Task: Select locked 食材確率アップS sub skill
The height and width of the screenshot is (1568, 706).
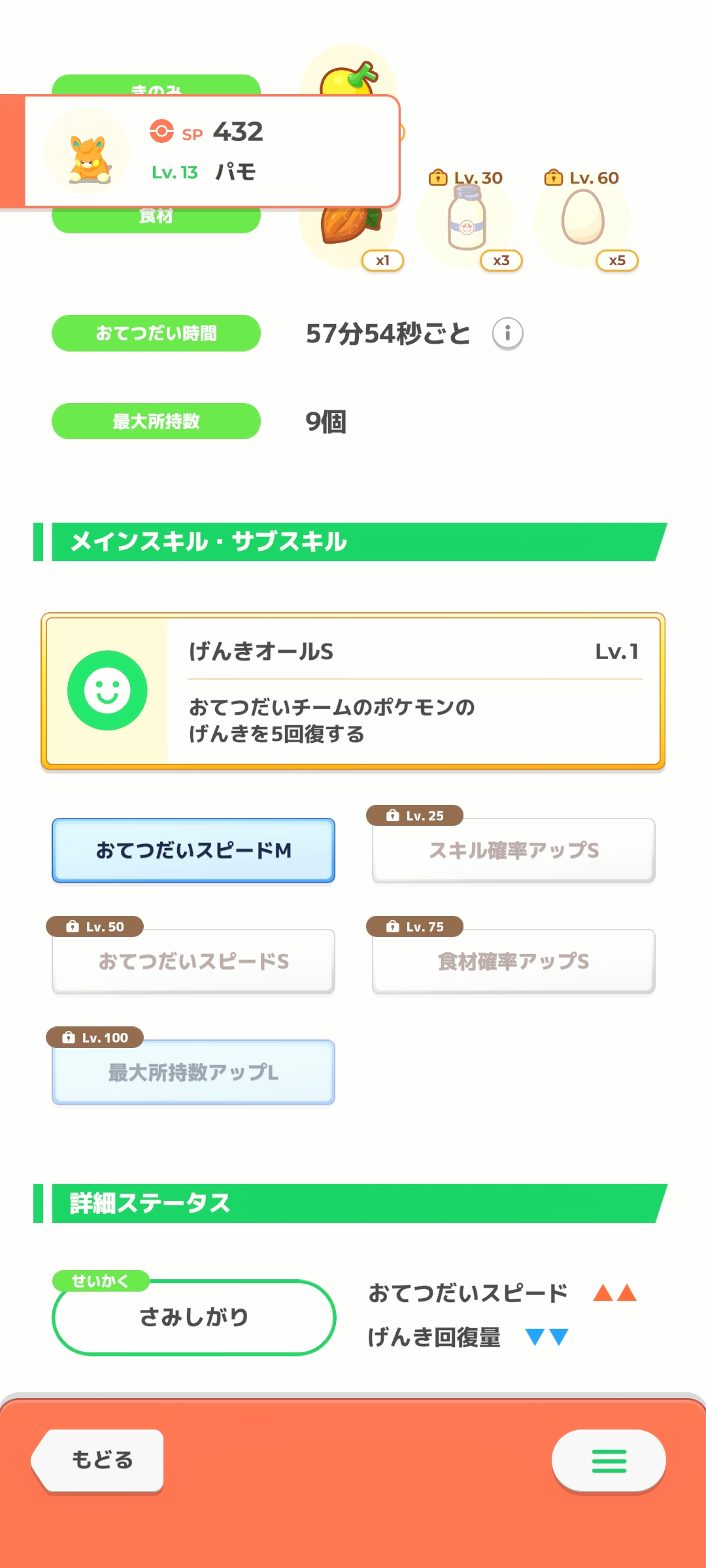Action: pyautogui.click(x=514, y=961)
